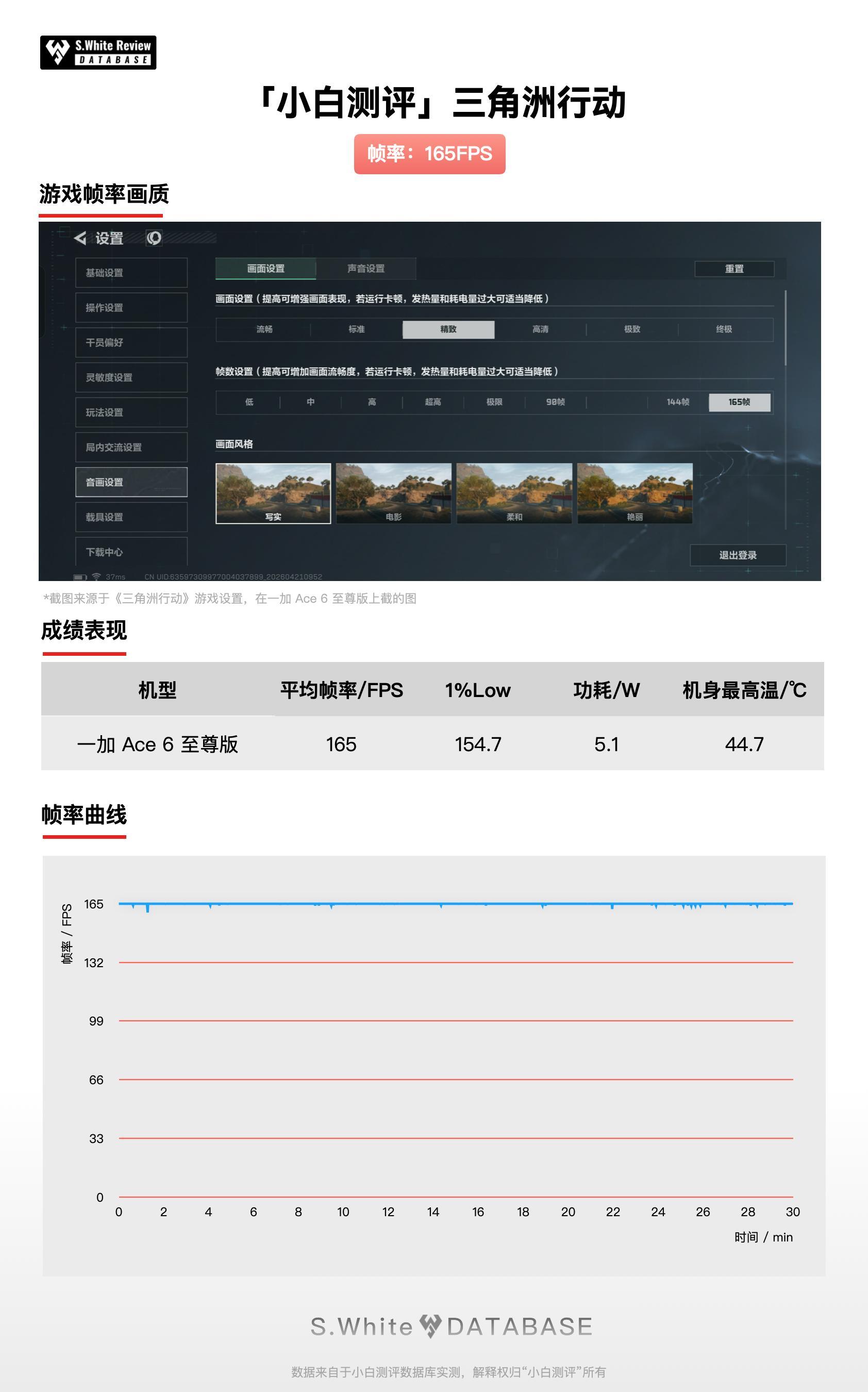Set frame rate to 中
Image resolution: width=868 pixels, height=1392 pixels.
click(311, 402)
